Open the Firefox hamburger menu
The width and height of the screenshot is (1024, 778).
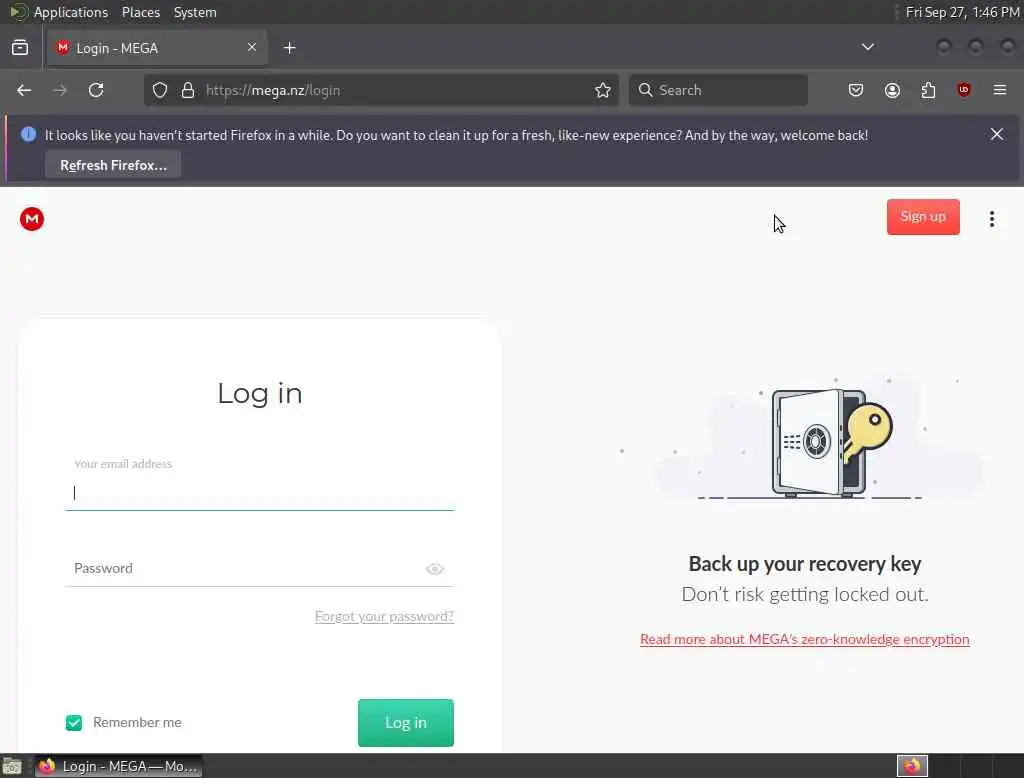click(1000, 90)
